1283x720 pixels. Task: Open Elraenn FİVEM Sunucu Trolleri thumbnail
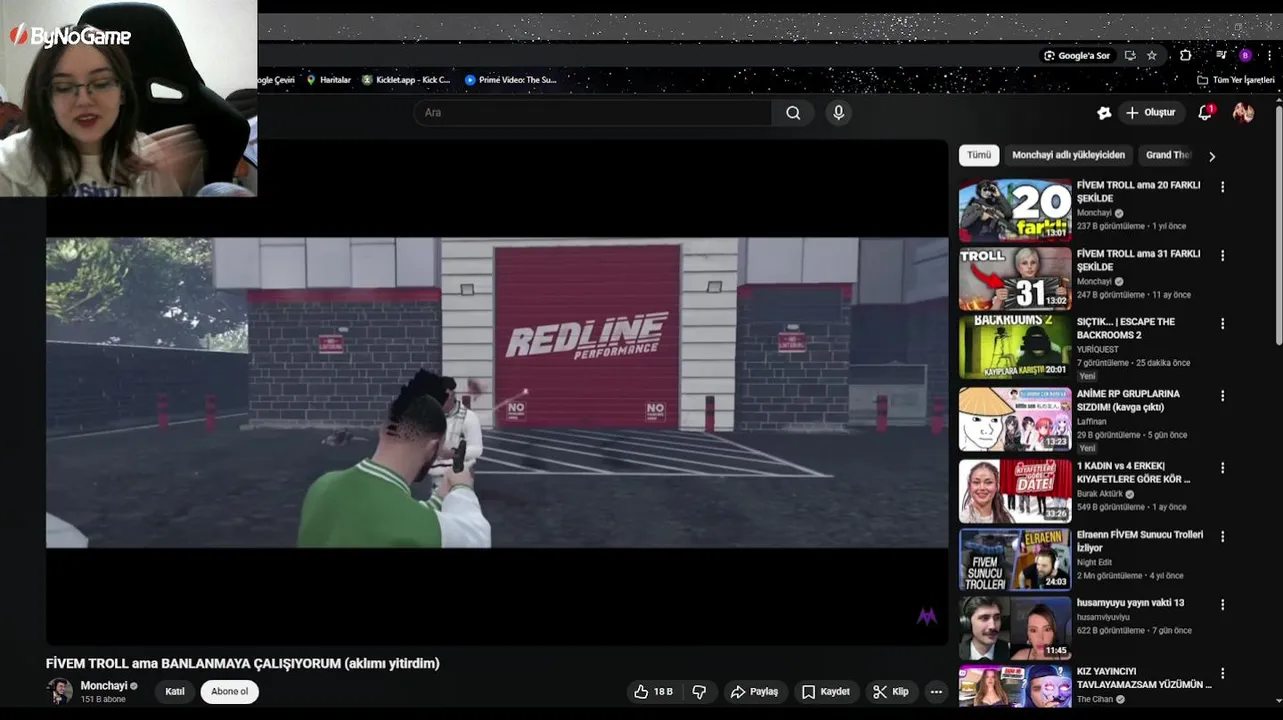coord(1015,559)
